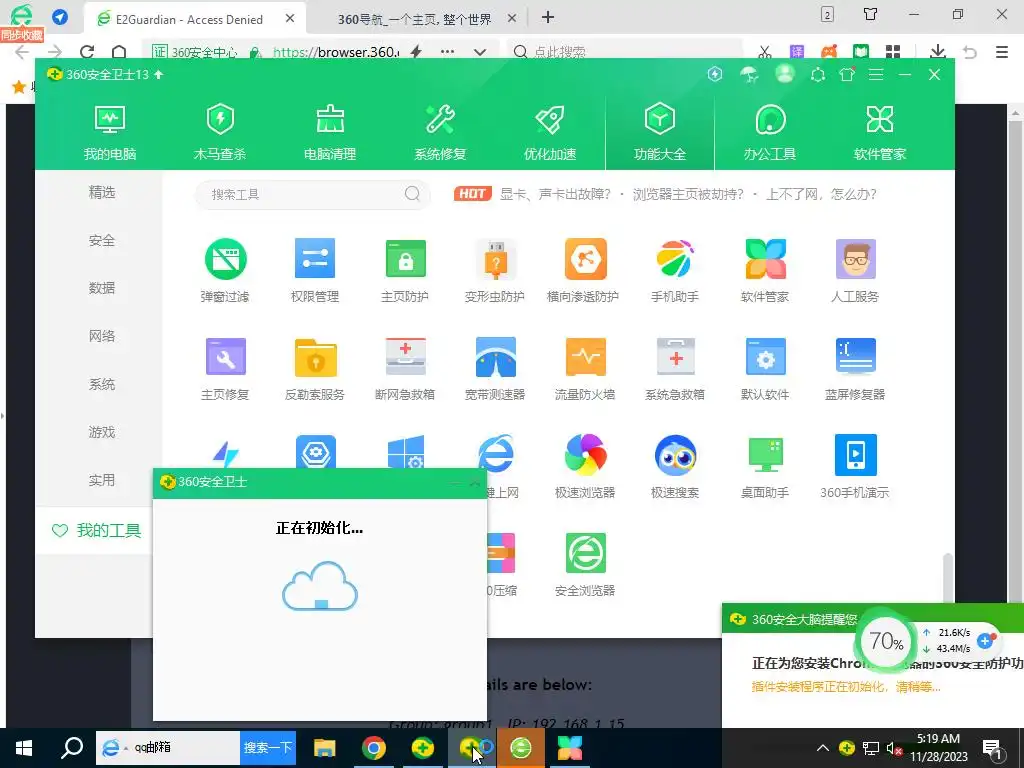Switch to 木马查杀 tab

[220, 133]
